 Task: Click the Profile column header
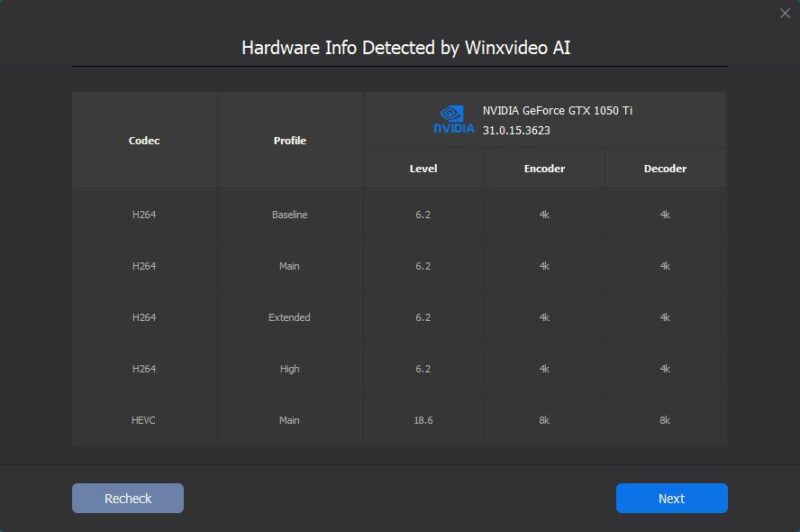click(290, 140)
